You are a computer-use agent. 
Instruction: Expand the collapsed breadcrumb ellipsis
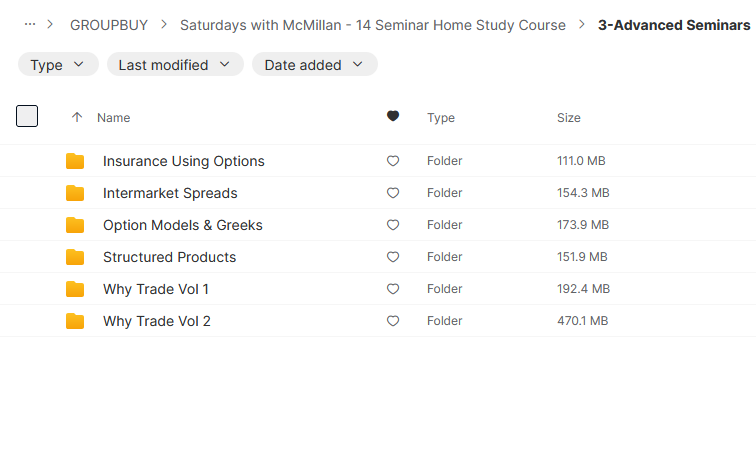point(30,24)
